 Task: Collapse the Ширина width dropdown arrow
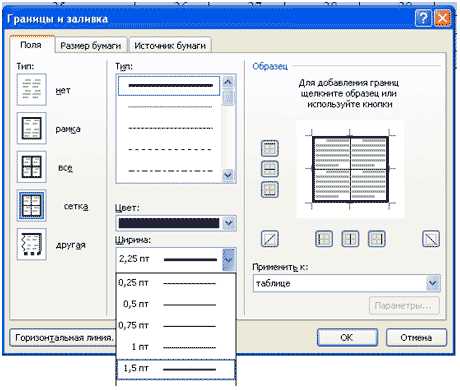point(229,259)
